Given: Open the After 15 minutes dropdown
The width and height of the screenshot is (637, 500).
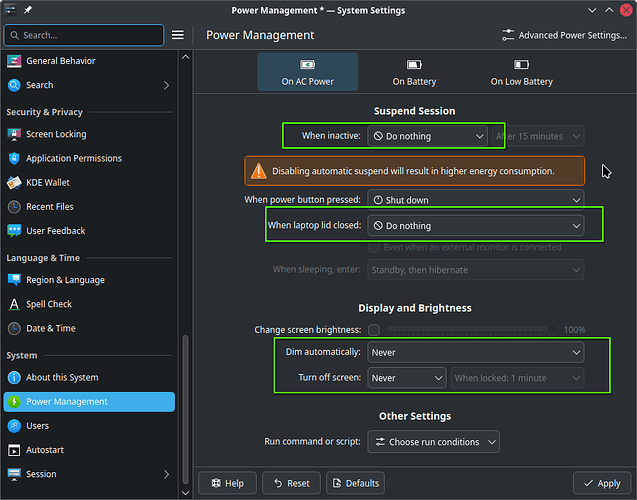Looking at the screenshot, I should 538,136.
